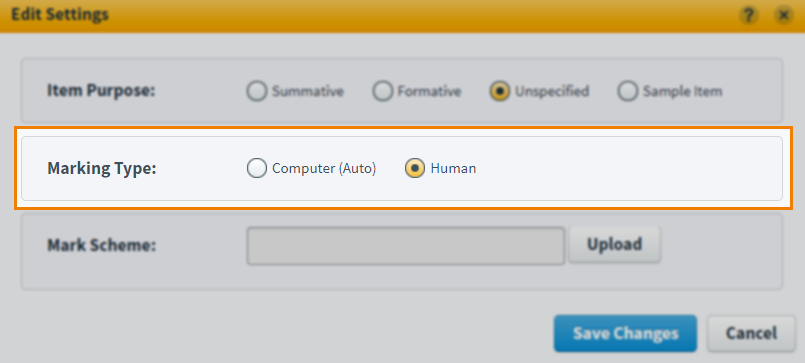The width and height of the screenshot is (805, 363).
Task: Click the Computer (Auto) label text
Action: 324,168
